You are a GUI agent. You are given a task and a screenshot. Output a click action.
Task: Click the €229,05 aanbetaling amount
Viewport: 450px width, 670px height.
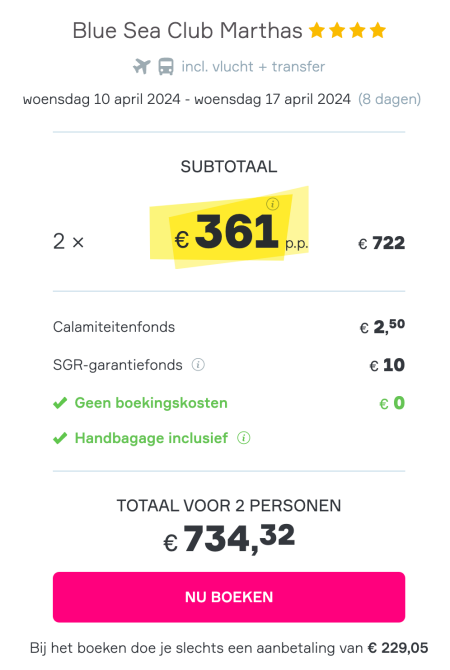point(398,648)
